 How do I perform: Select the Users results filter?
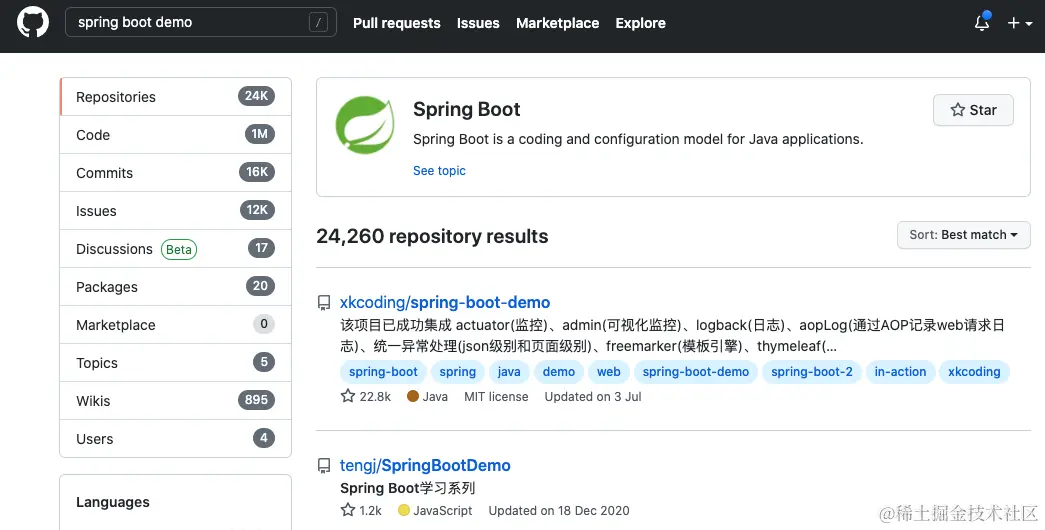click(175, 439)
